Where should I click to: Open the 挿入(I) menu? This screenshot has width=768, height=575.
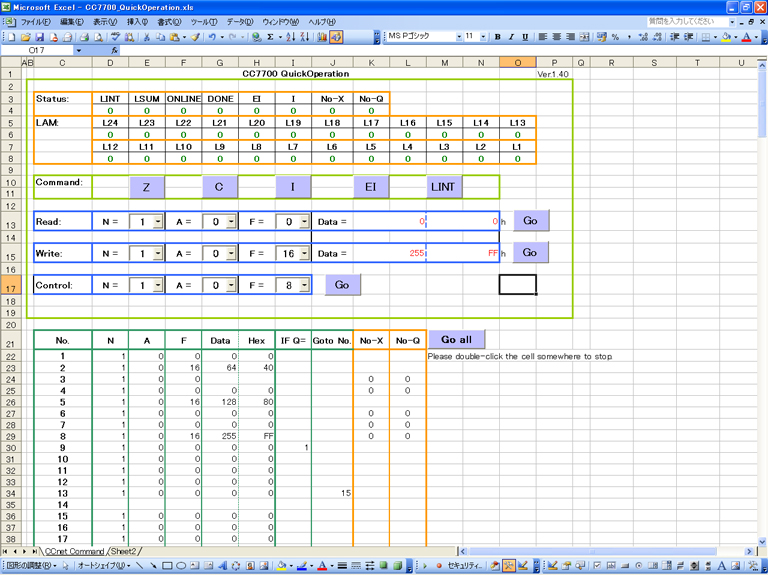tap(137, 22)
